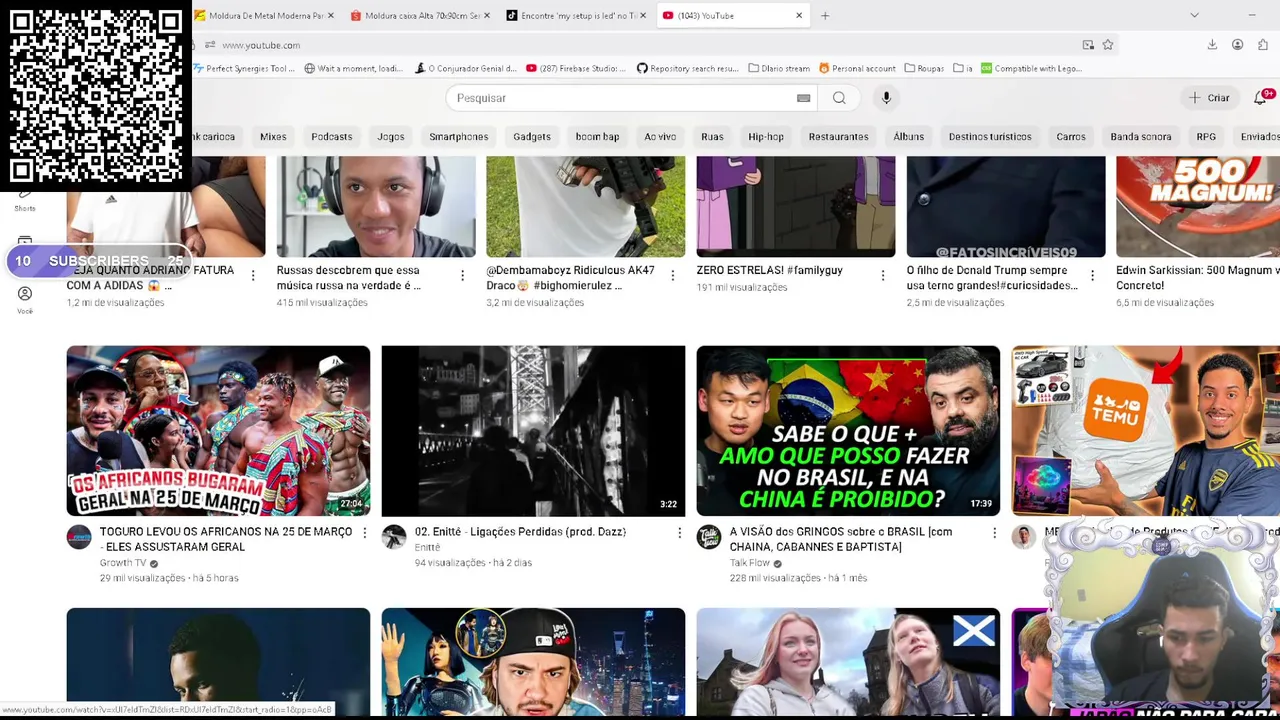Open more options for A VISÃO dos GRINGOS video
The height and width of the screenshot is (720, 1280).
coord(994,533)
